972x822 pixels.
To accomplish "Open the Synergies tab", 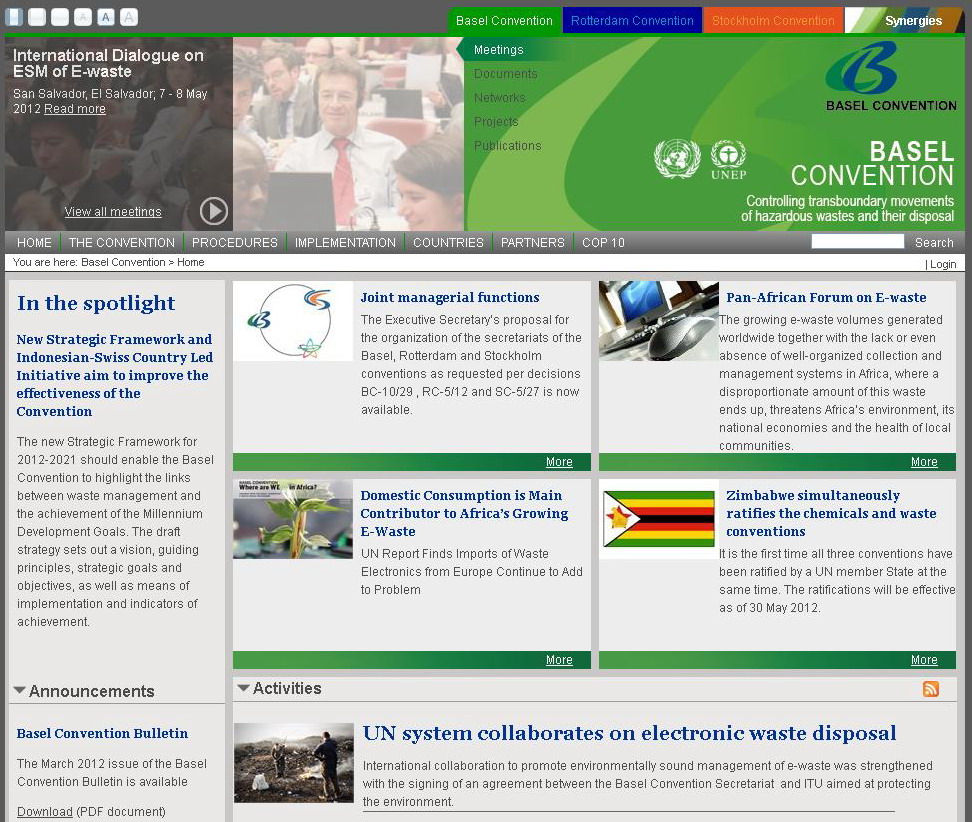I will tap(904, 20).
